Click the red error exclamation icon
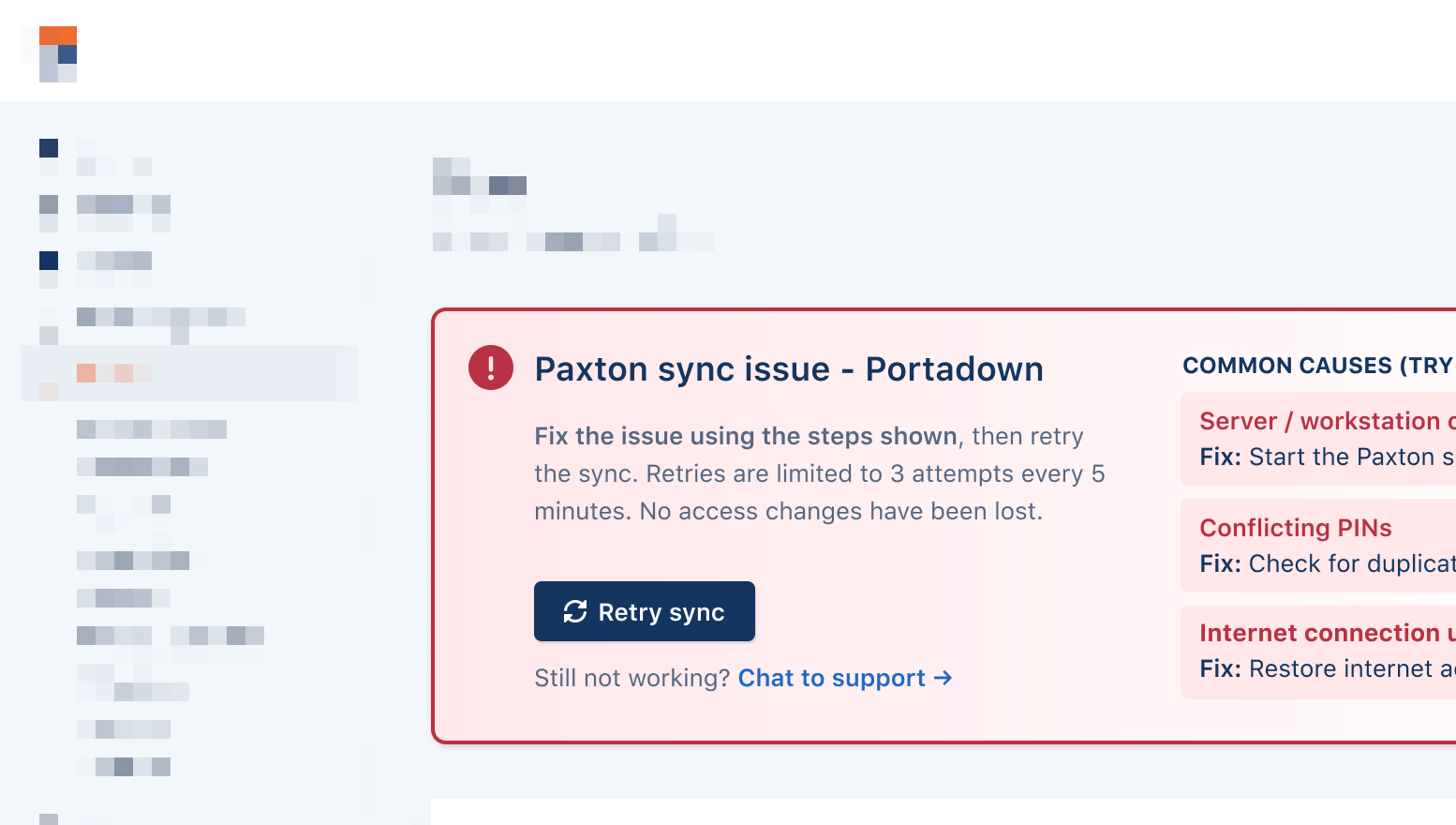This screenshot has width=1456, height=825. pyautogui.click(x=490, y=367)
